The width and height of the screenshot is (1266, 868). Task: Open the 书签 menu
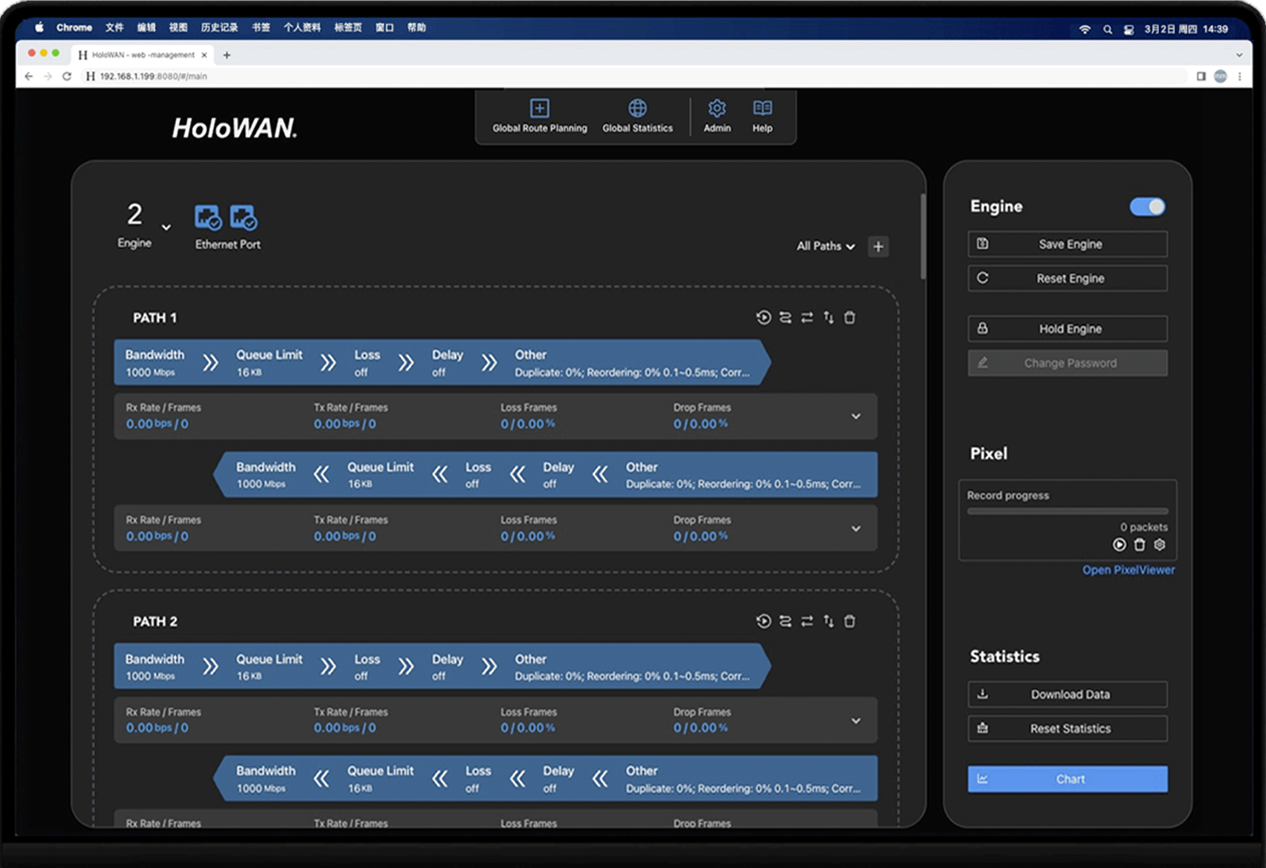tap(260, 28)
